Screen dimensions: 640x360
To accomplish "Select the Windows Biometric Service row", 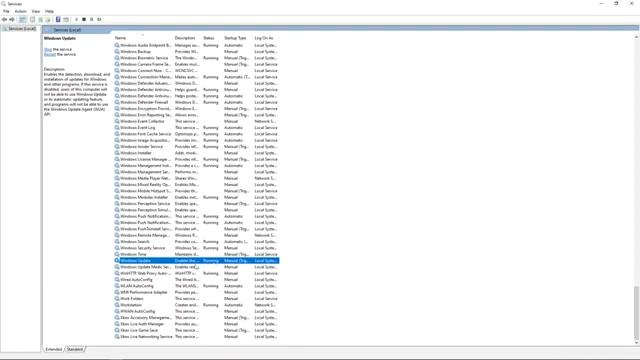I will (197, 58).
